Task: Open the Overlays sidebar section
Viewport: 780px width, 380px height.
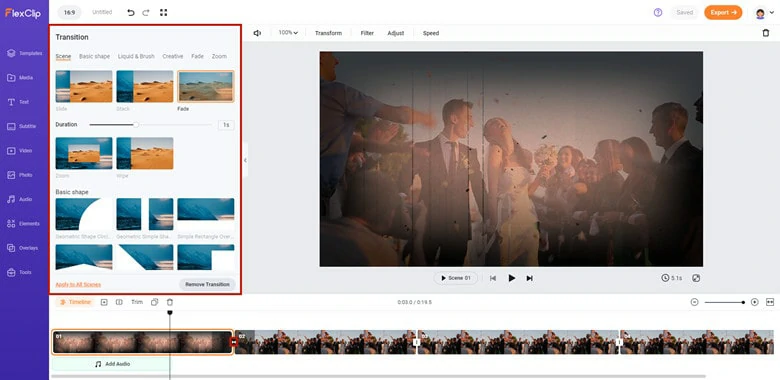Action: click(x=22, y=248)
